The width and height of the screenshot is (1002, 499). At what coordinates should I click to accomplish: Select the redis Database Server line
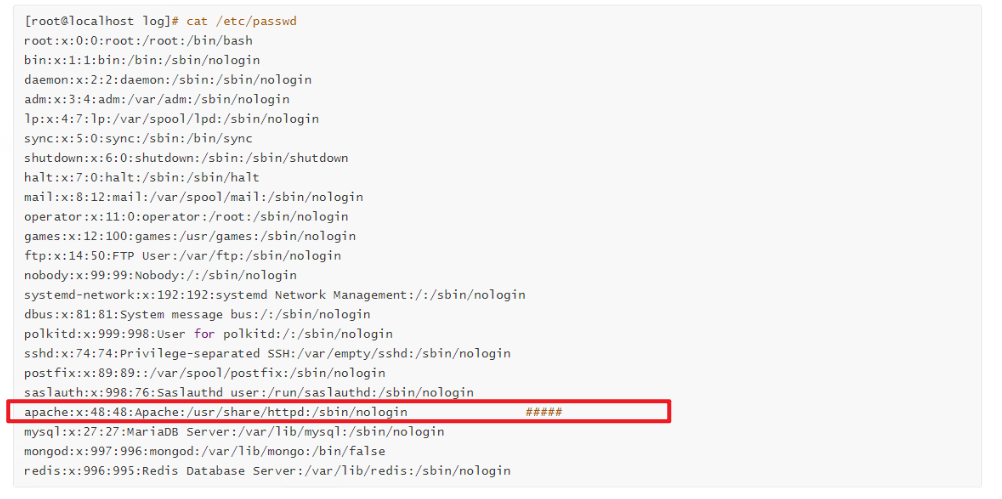coord(268,471)
